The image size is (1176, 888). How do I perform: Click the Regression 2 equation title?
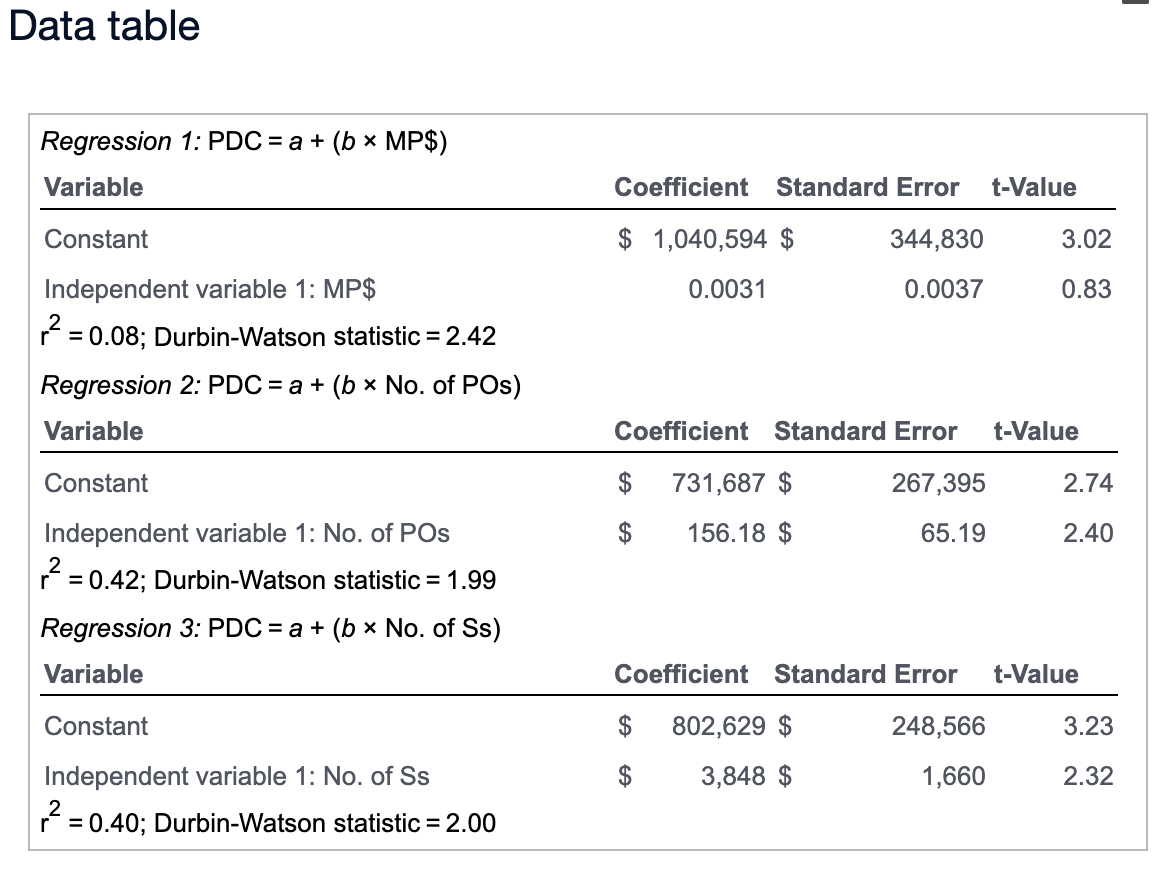[x=280, y=385]
